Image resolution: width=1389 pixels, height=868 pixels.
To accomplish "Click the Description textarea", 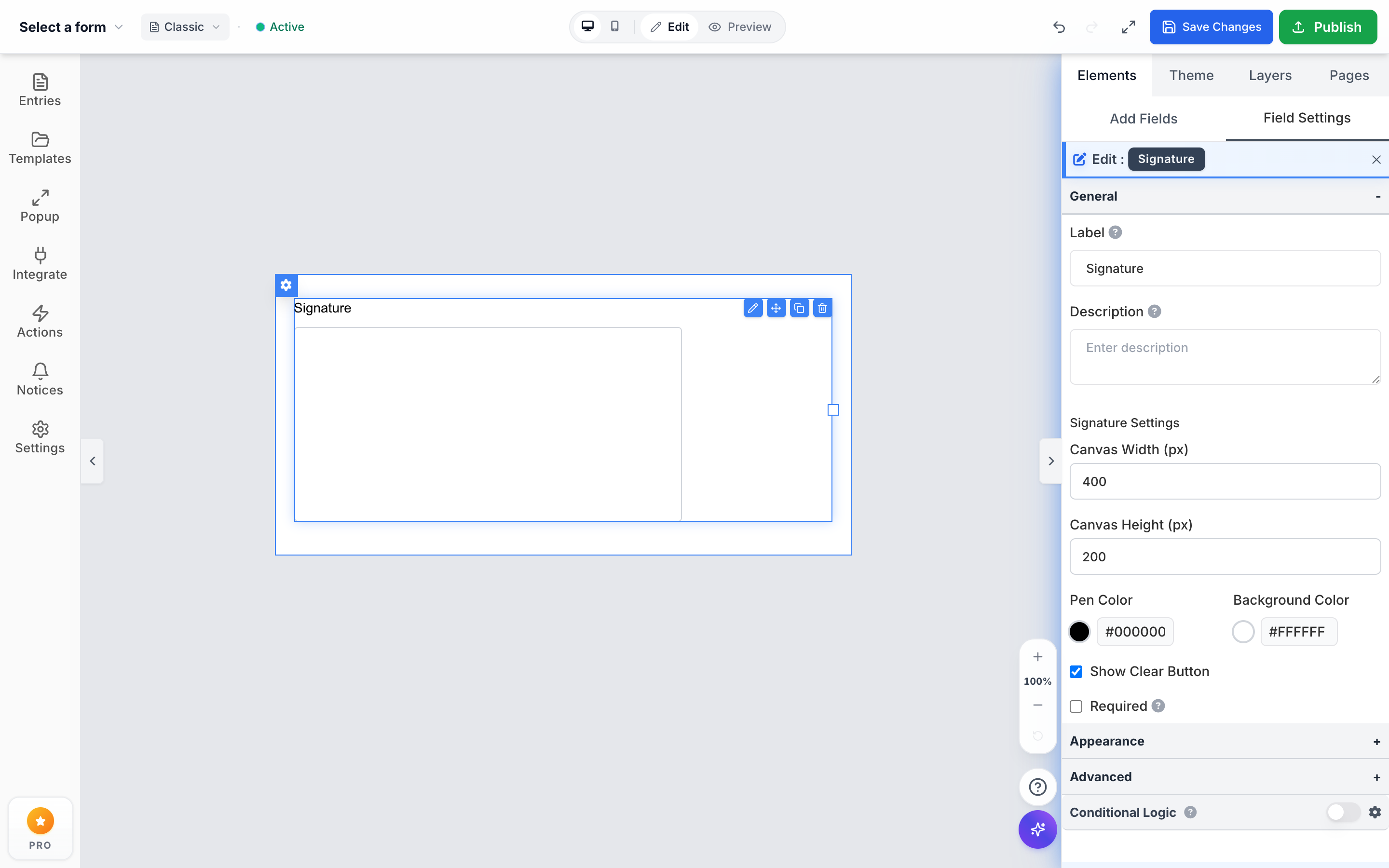I will click(1225, 356).
